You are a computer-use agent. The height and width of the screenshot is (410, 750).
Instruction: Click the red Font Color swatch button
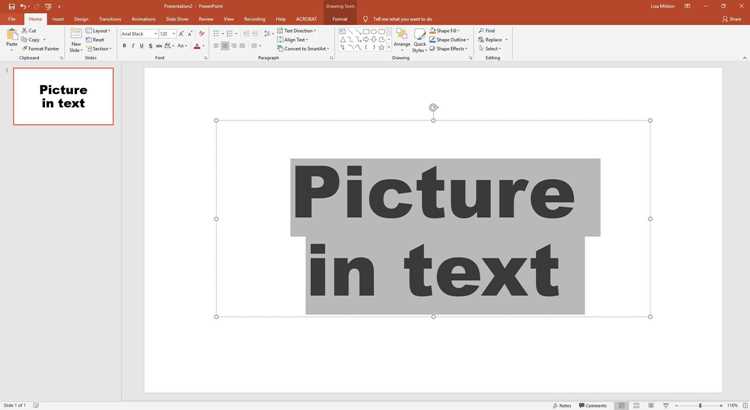[197, 46]
